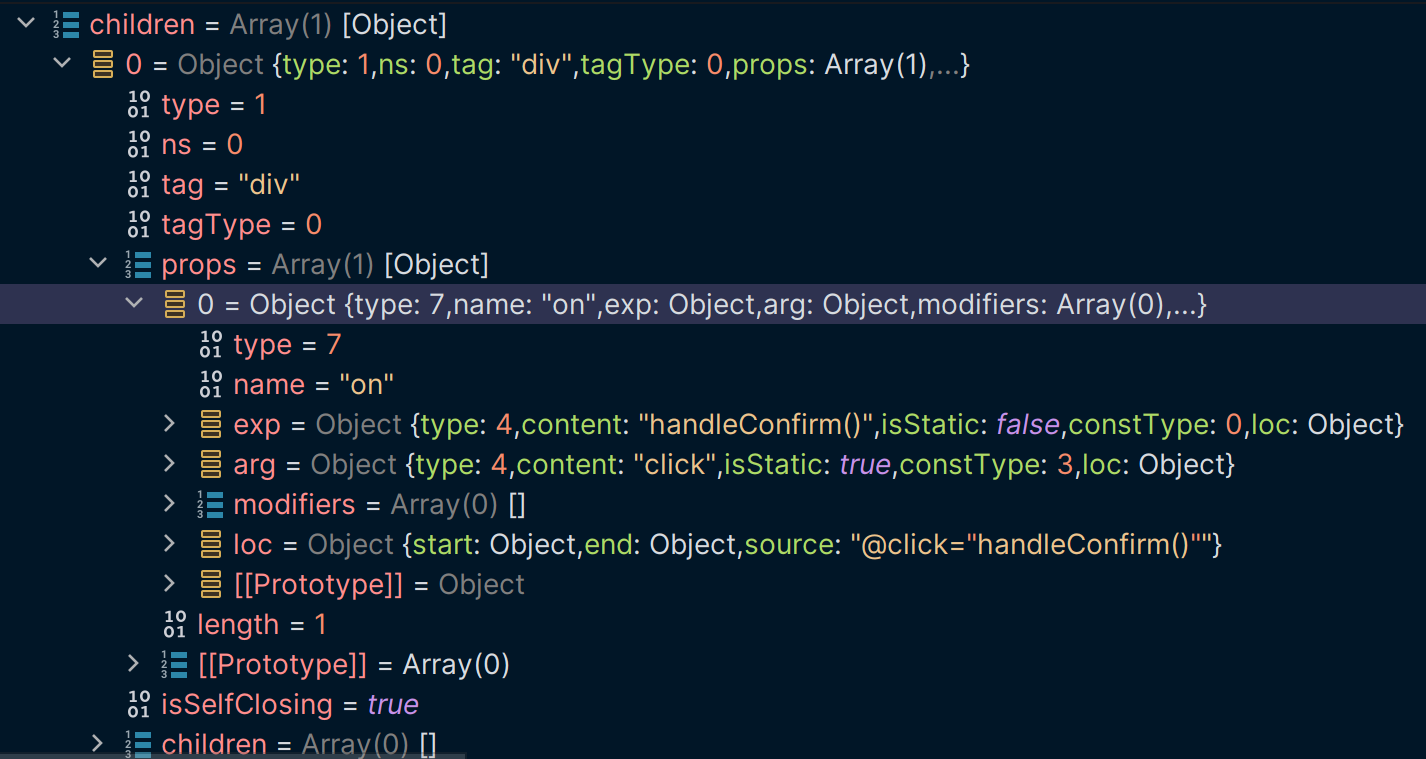Collapse the selected on-directive Object chevron
This screenshot has height=759, width=1426.
[134, 303]
